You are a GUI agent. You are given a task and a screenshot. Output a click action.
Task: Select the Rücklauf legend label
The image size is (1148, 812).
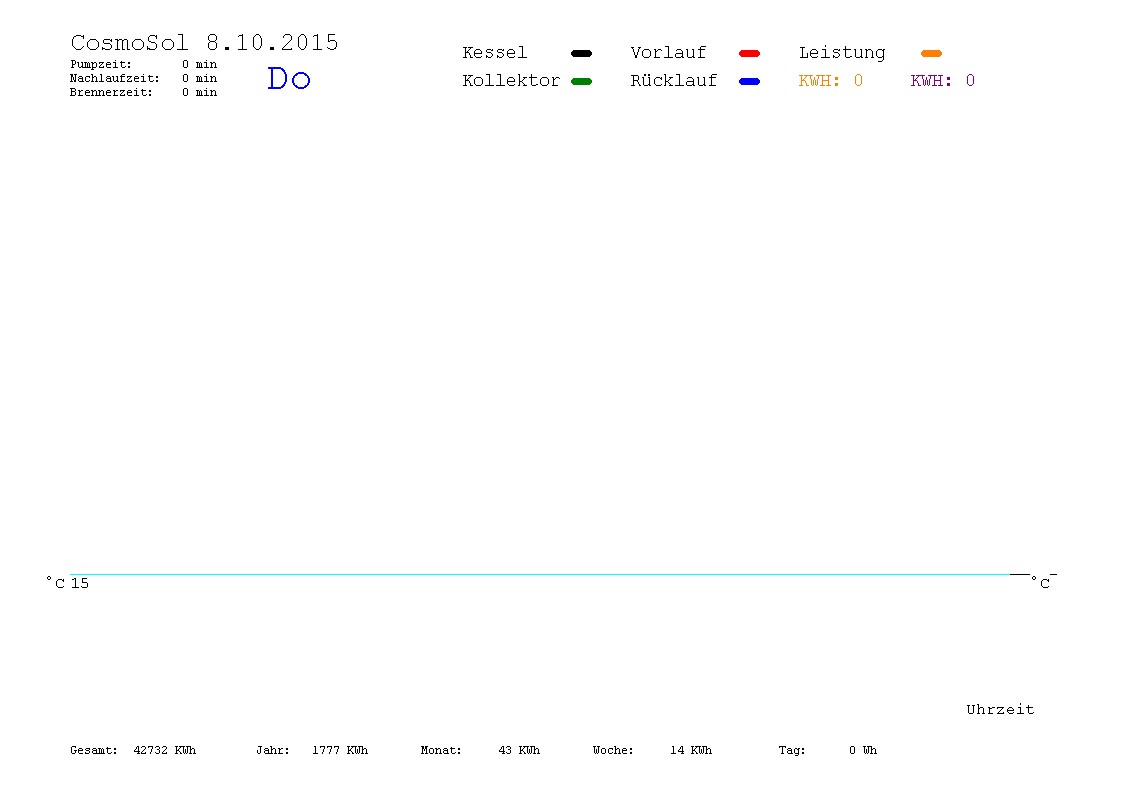(x=674, y=81)
